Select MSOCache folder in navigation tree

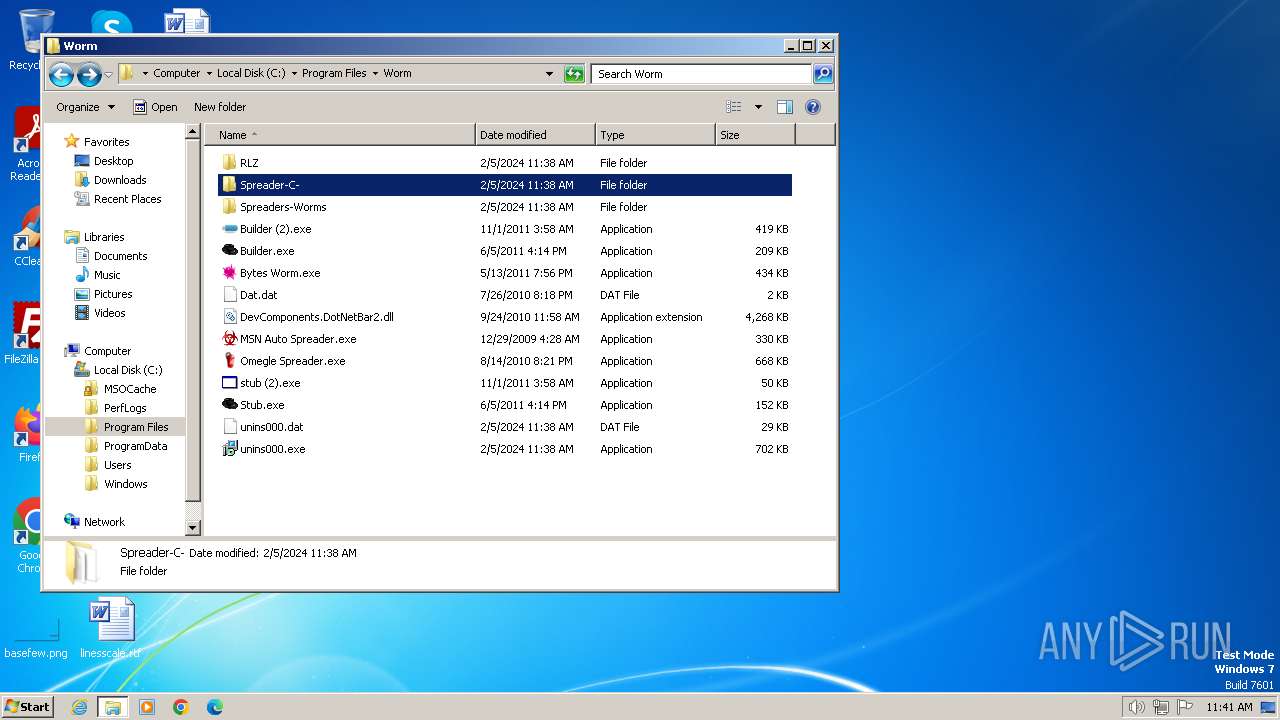(130, 389)
